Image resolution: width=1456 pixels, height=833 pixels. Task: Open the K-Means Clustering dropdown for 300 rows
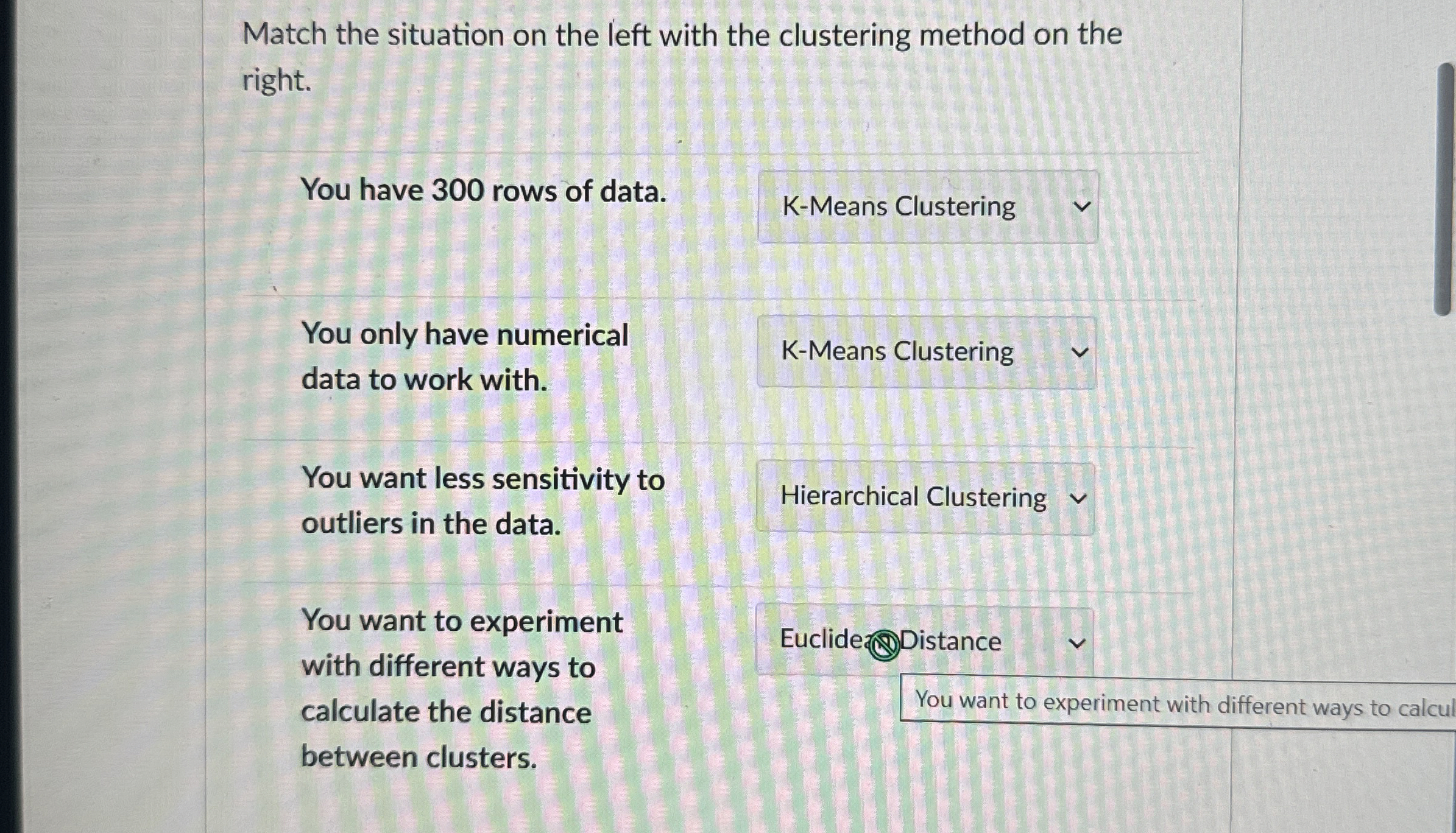[x=927, y=207]
